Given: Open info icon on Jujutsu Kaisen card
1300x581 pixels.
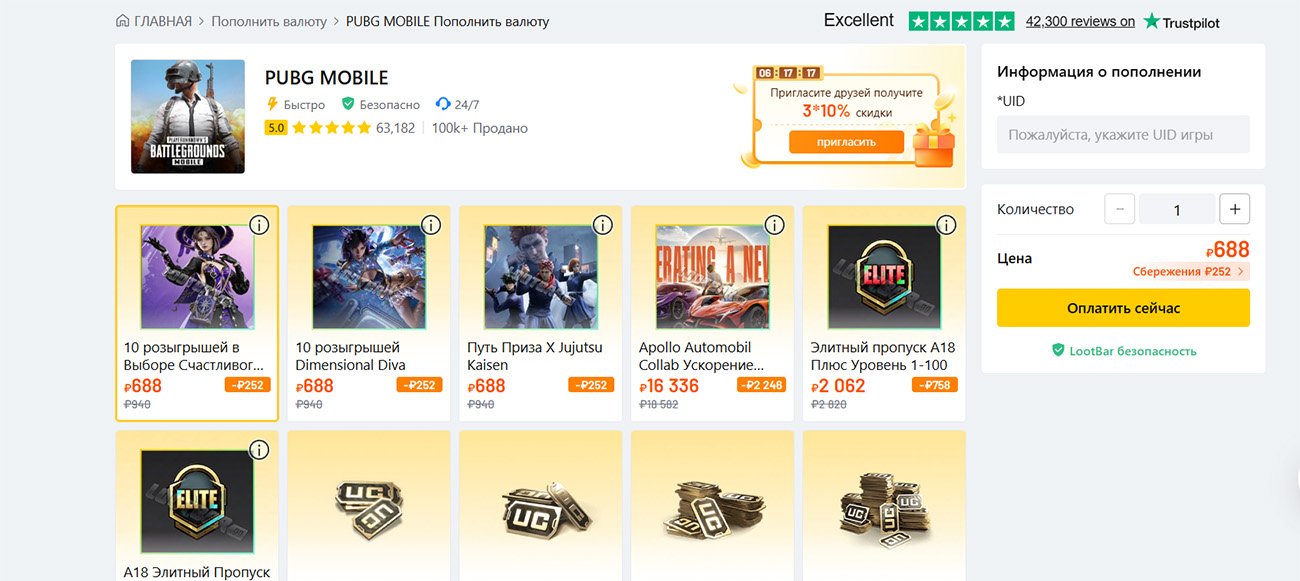Looking at the screenshot, I should [603, 226].
